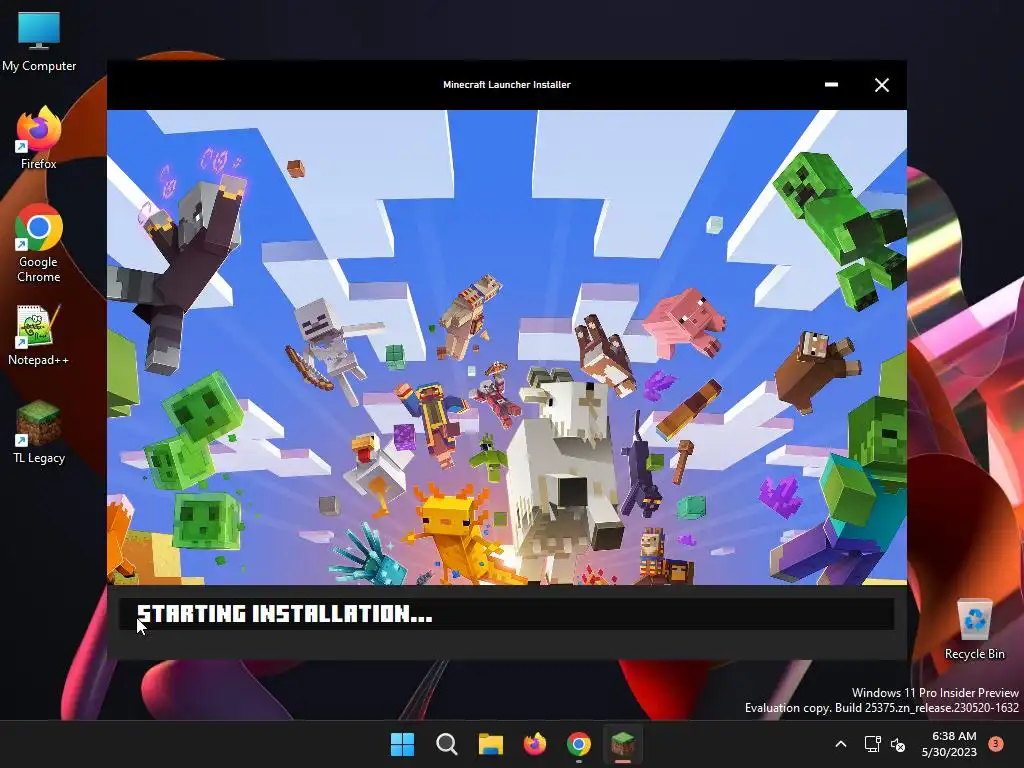Open taskbar Search
Viewport: 1024px width, 768px height.
447,744
